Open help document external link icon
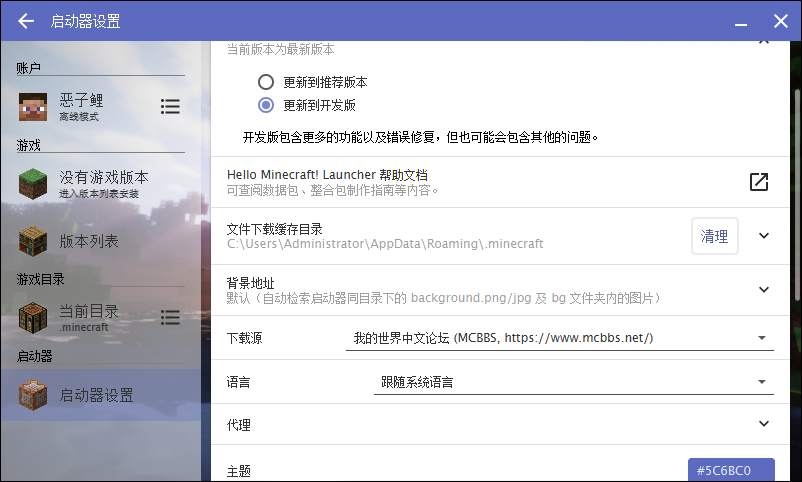This screenshot has height=482, width=802. (759, 182)
